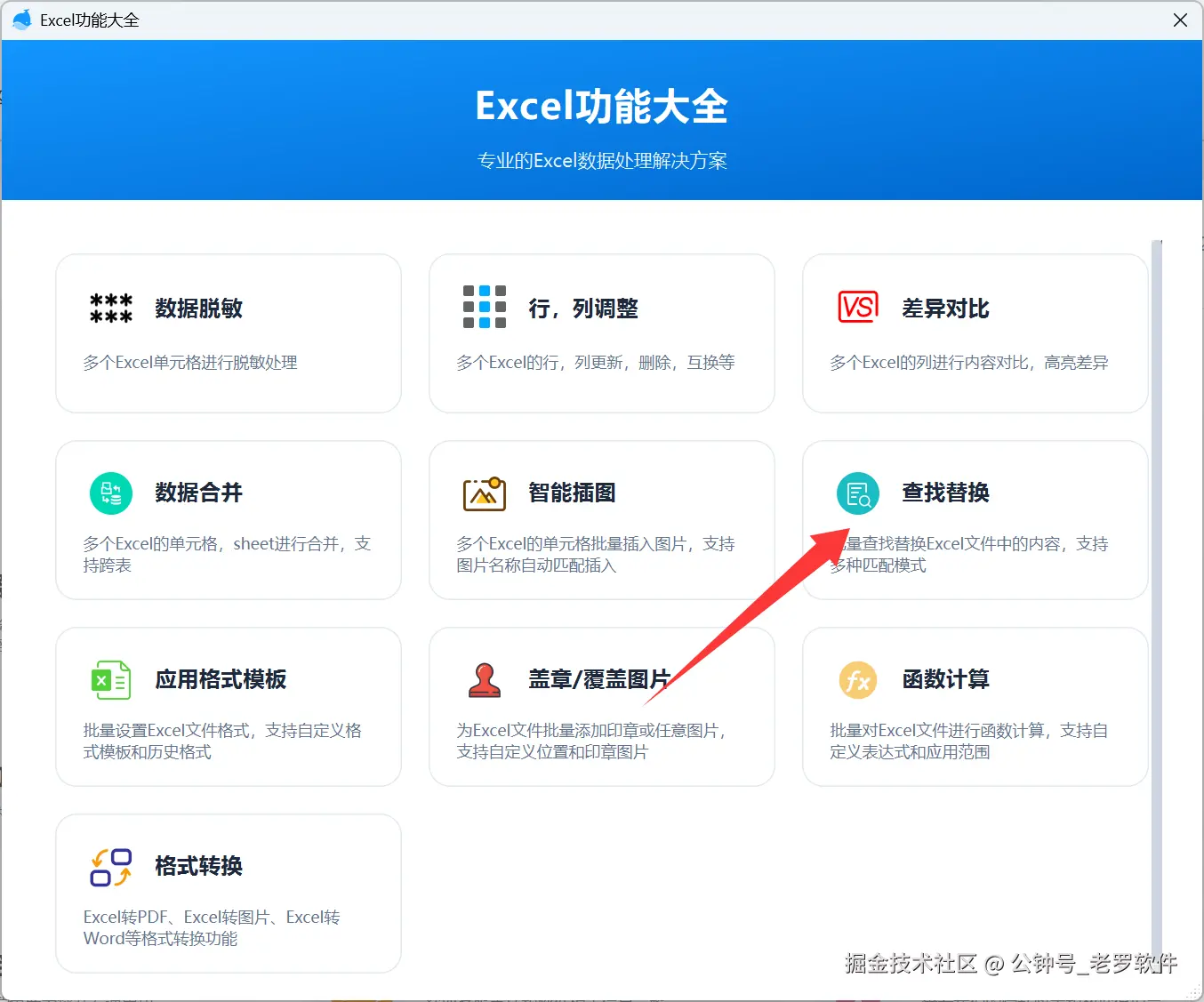The height and width of the screenshot is (1002, 1204).
Task: Open the 行，列调整 feature title
Action: point(583,309)
